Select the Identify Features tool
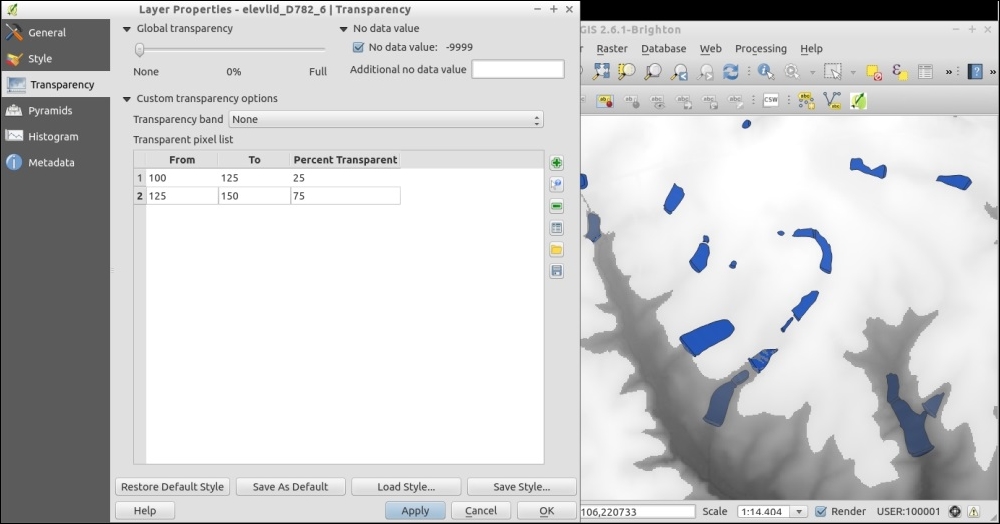 [765, 71]
